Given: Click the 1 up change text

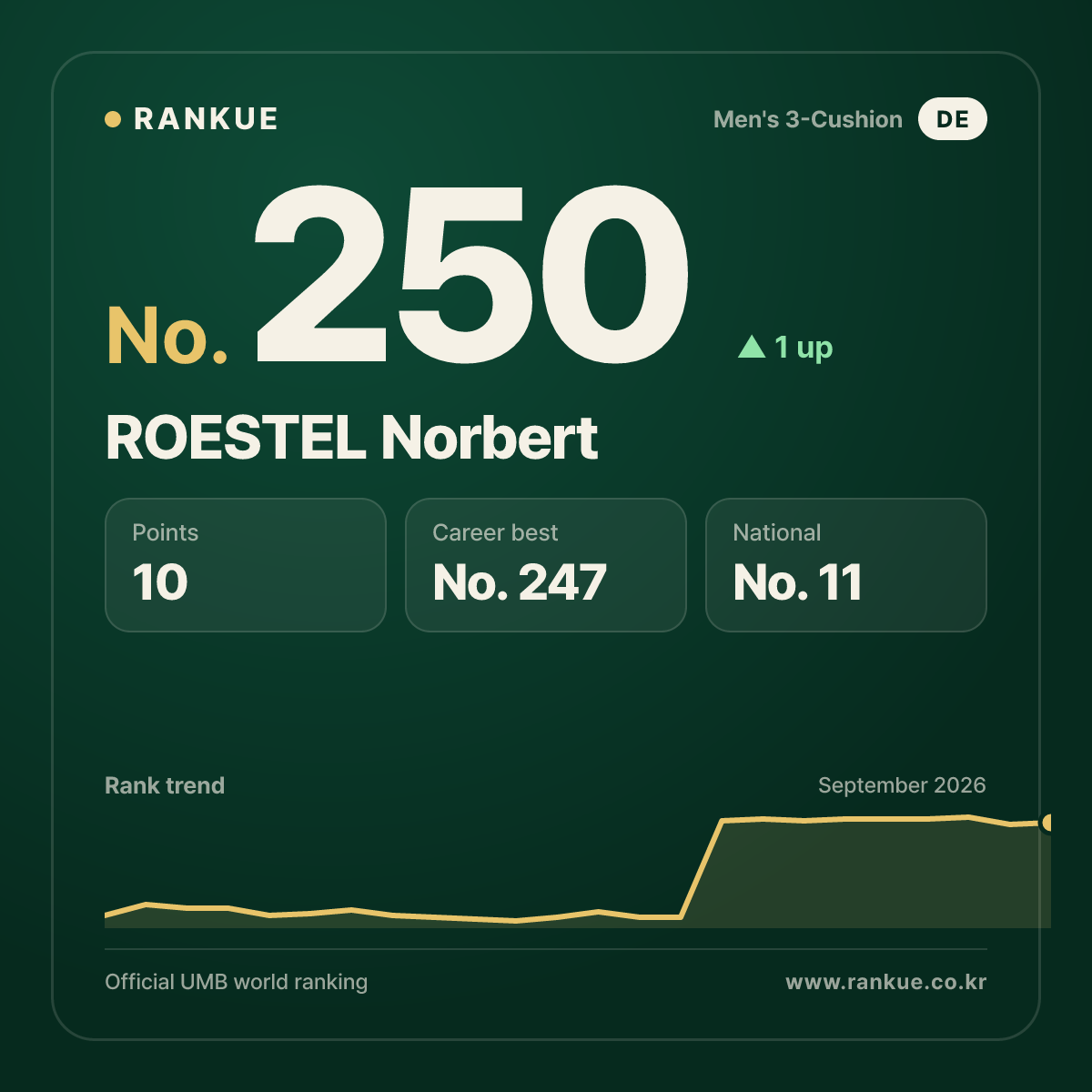Looking at the screenshot, I should coord(804,347).
